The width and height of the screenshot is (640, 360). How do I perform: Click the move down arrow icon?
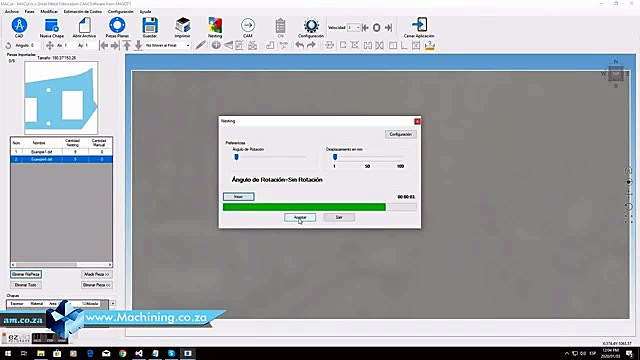tap(138, 45)
